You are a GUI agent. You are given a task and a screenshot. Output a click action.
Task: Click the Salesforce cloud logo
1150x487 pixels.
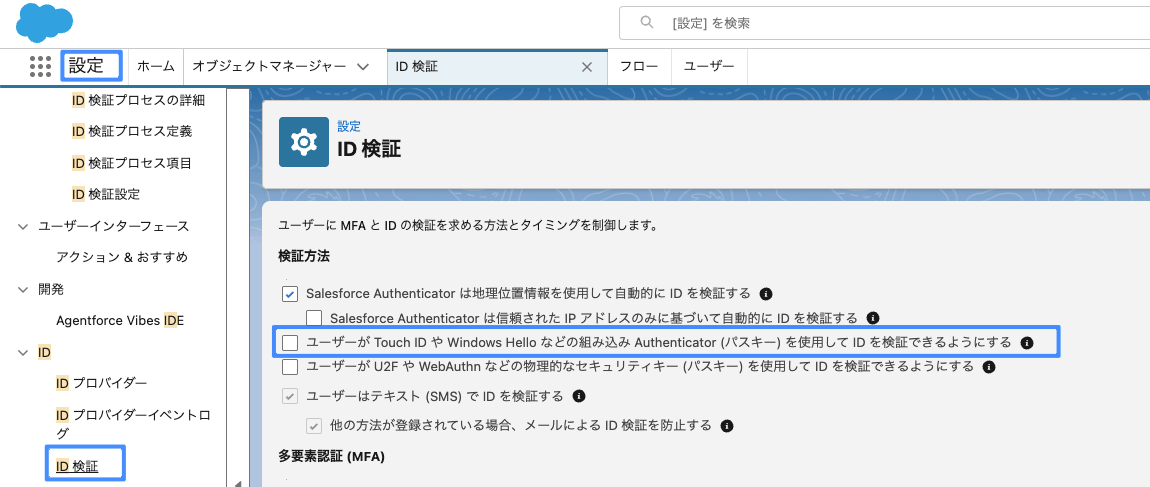[44, 23]
